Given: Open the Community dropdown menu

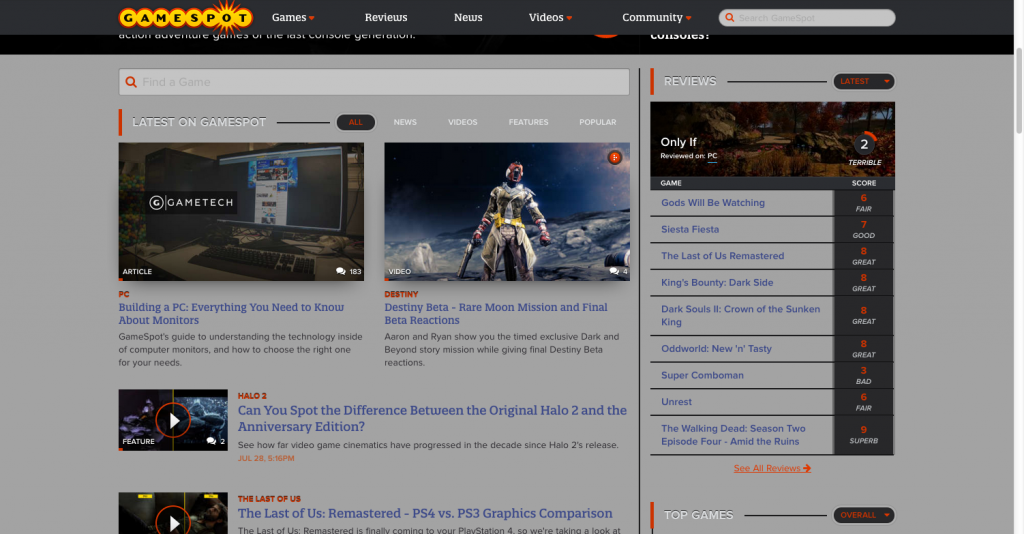Looking at the screenshot, I should 656,18.
